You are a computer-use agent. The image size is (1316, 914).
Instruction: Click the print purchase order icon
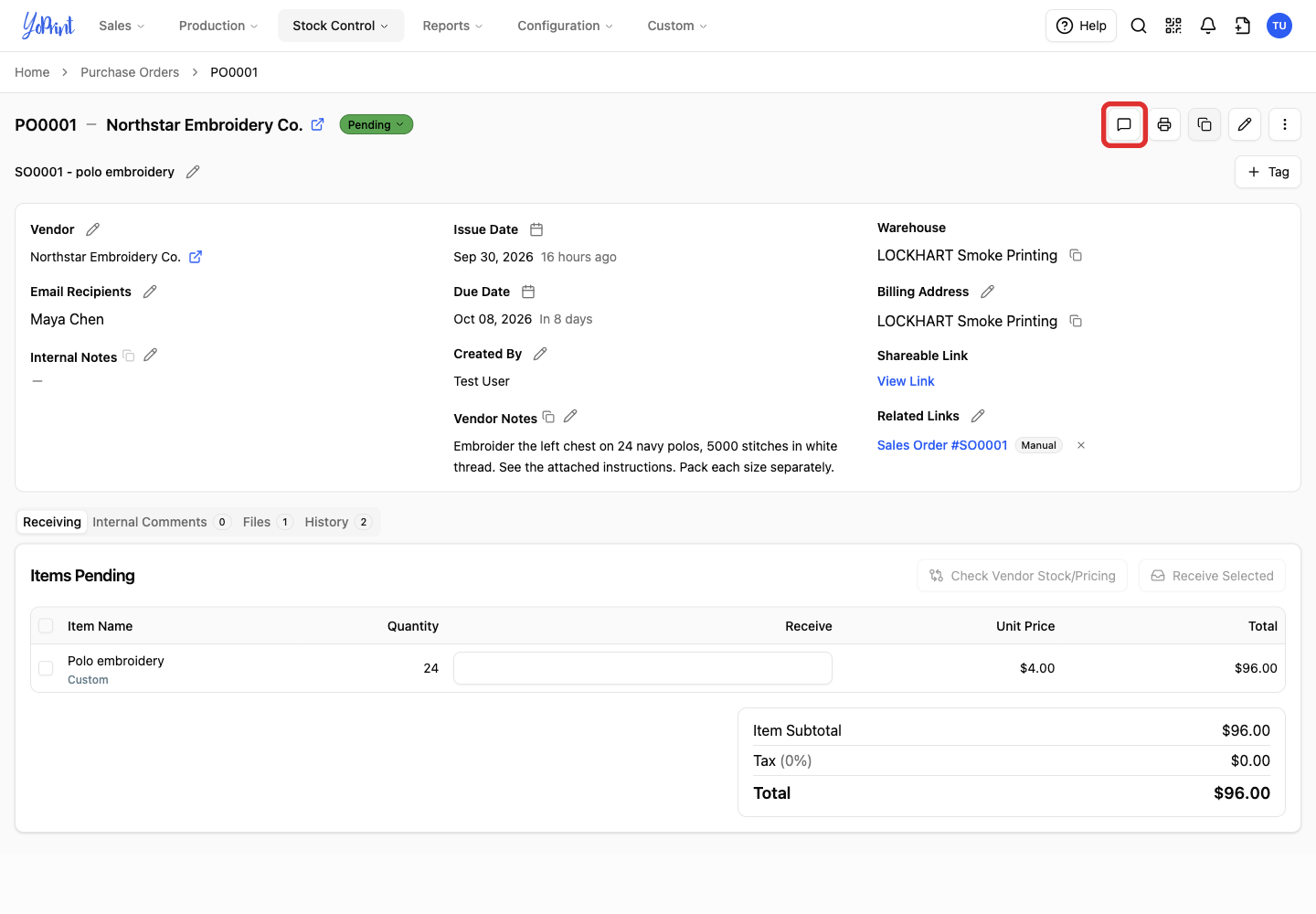[x=1164, y=124]
